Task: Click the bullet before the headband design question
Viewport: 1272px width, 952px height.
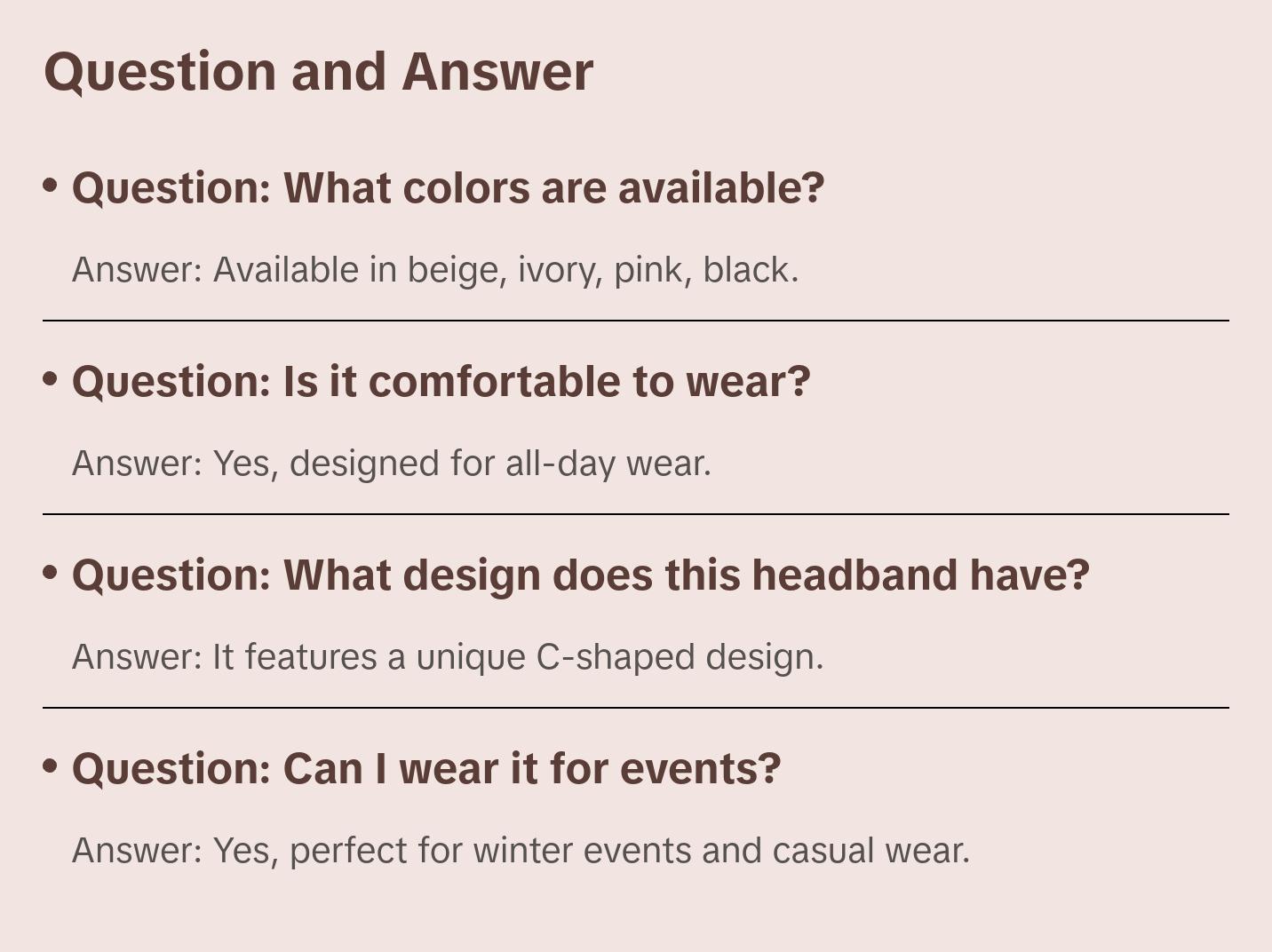Action: 51,572
